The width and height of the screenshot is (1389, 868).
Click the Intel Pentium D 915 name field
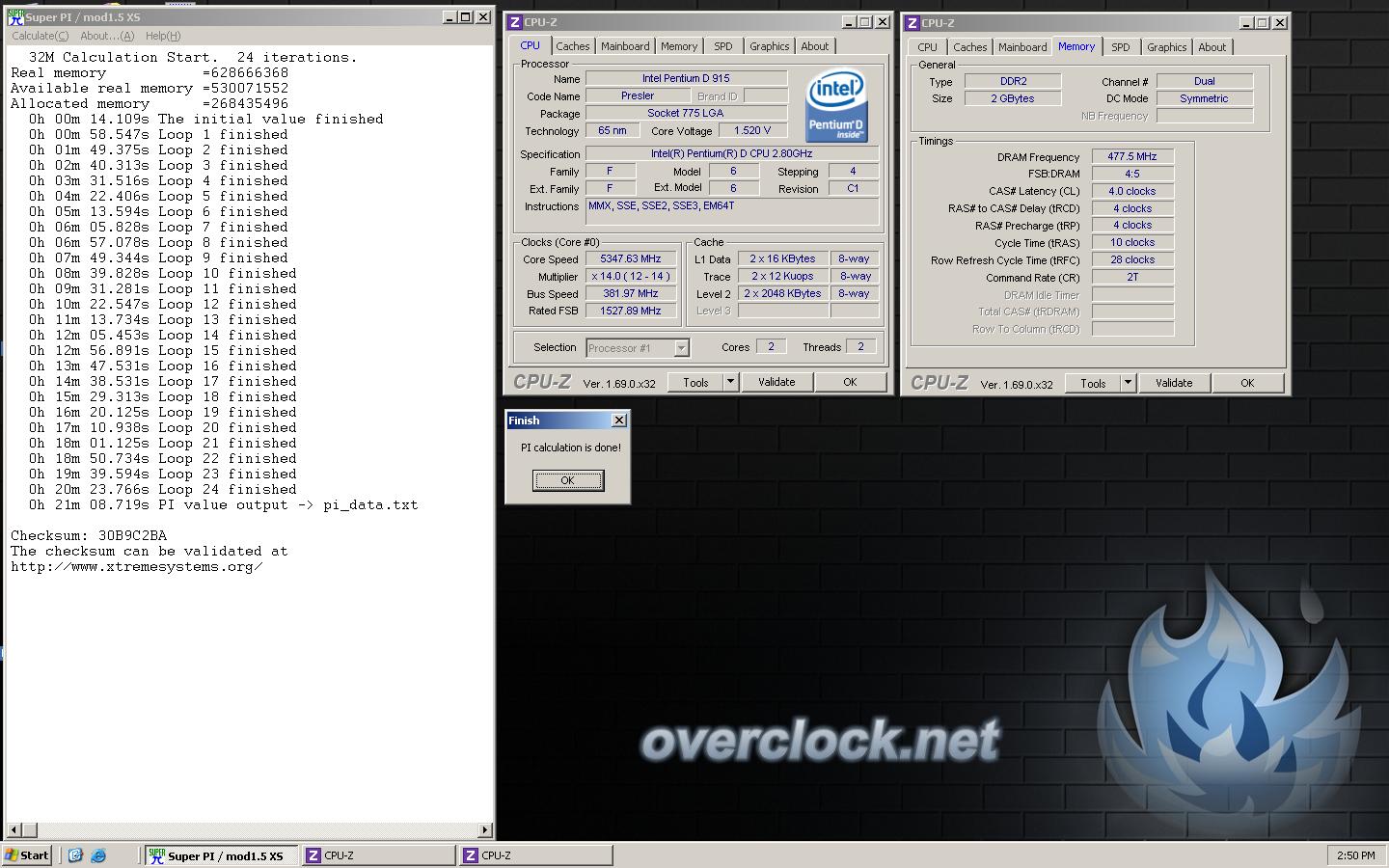tap(686, 78)
